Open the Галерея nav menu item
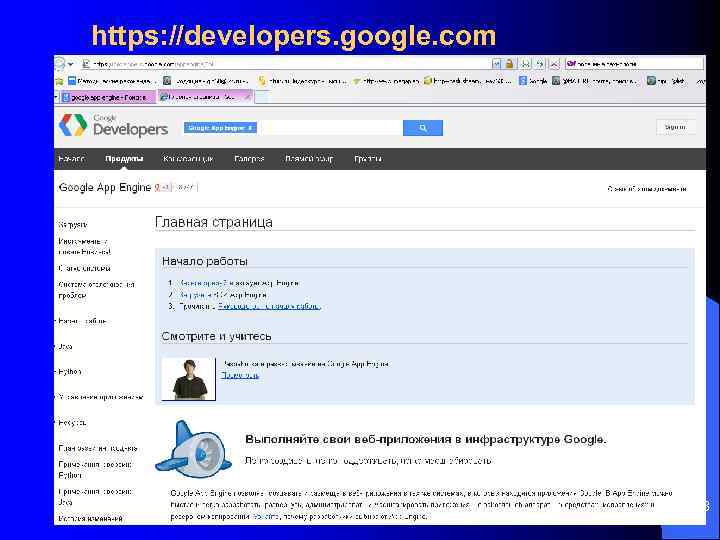Image resolution: width=720 pixels, height=540 pixels. click(249, 159)
